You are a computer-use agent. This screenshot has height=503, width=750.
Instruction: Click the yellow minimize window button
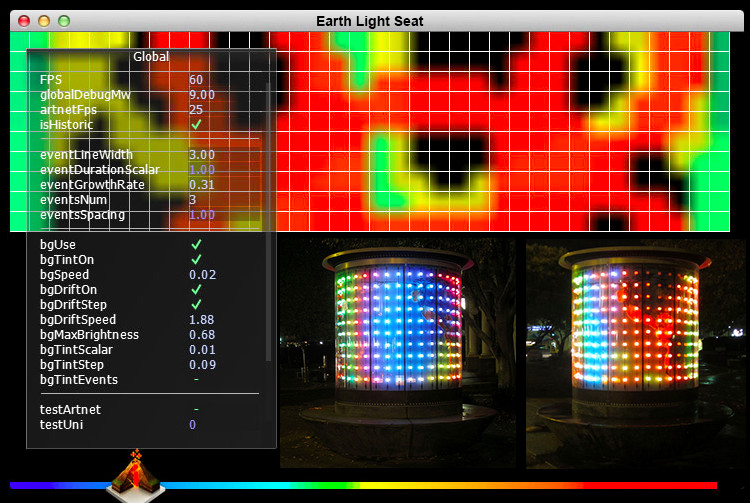(x=43, y=20)
